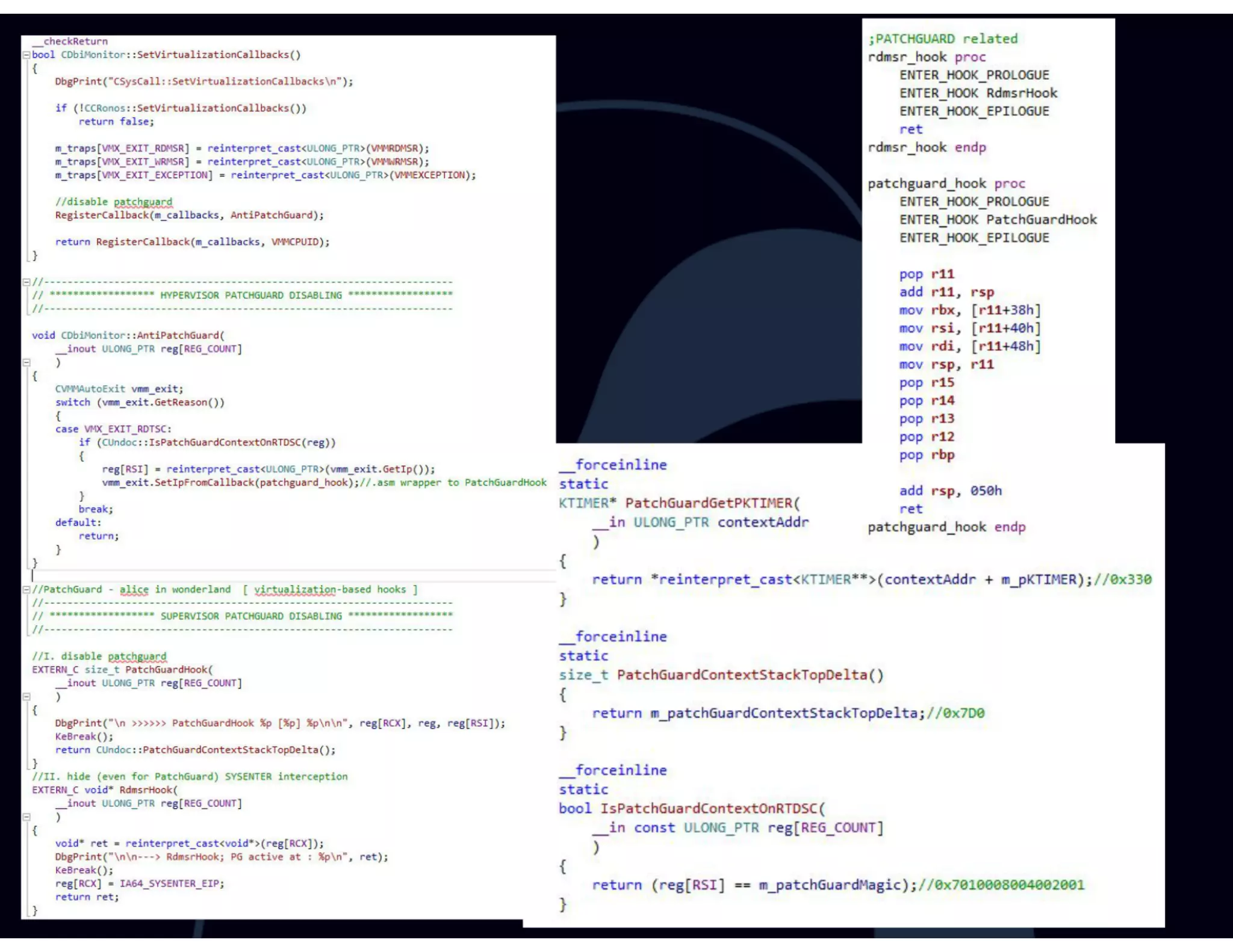Screen dimensions: 1233x952
Task: Click the 'if (!CCRonos::SetVirtualizationCallbacks())' line
Action: [181, 108]
